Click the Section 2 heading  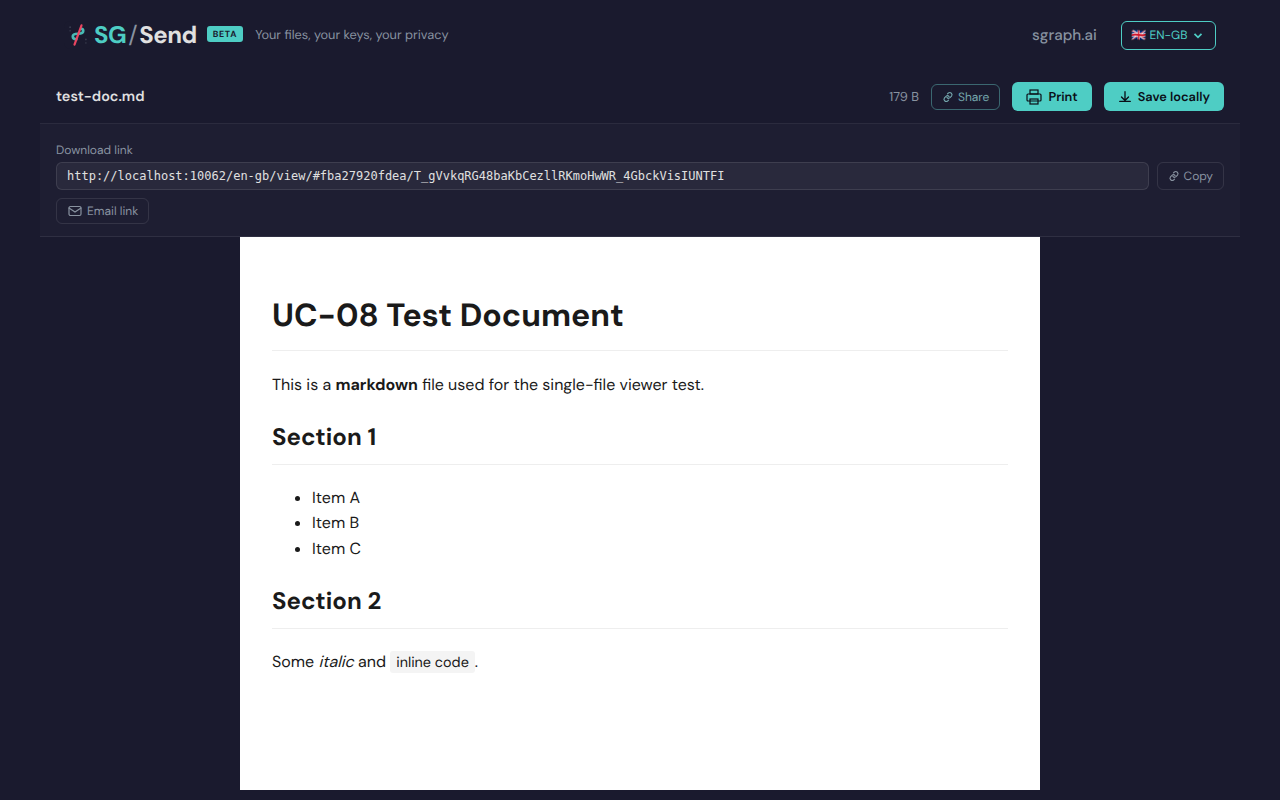tap(326, 601)
